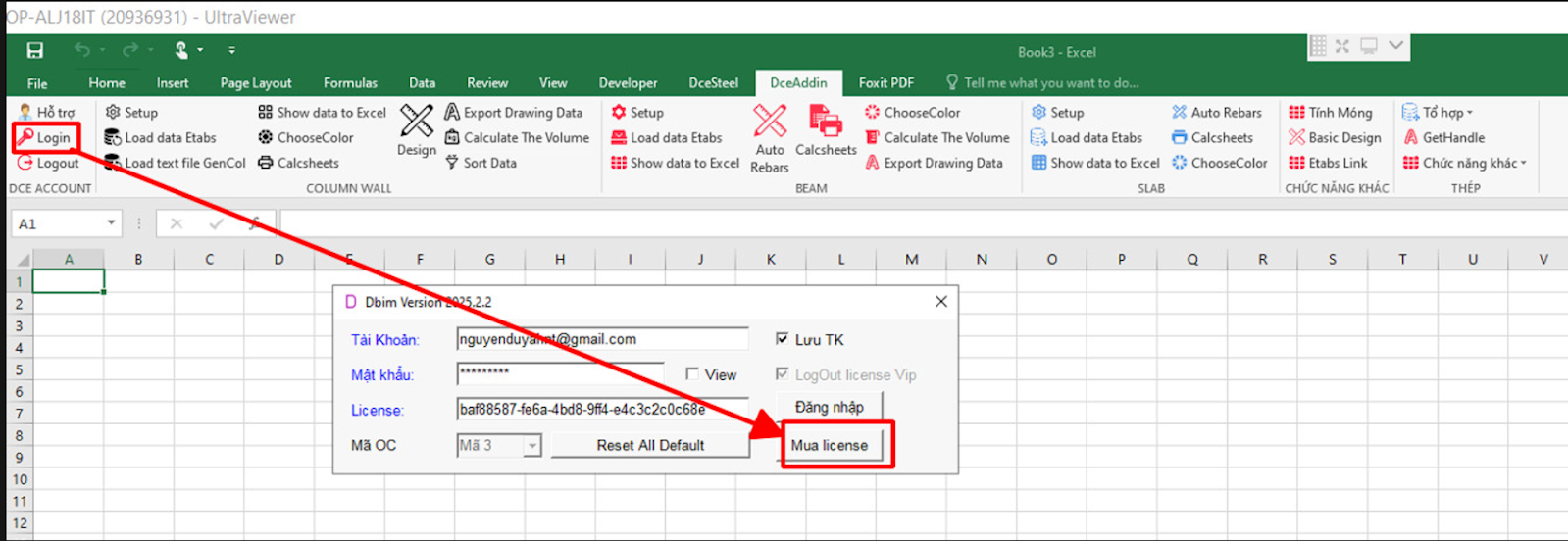Click Etabs Link button
This screenshot has width=1568, height=541.
pyautogui.click(x=1328, y=164)
